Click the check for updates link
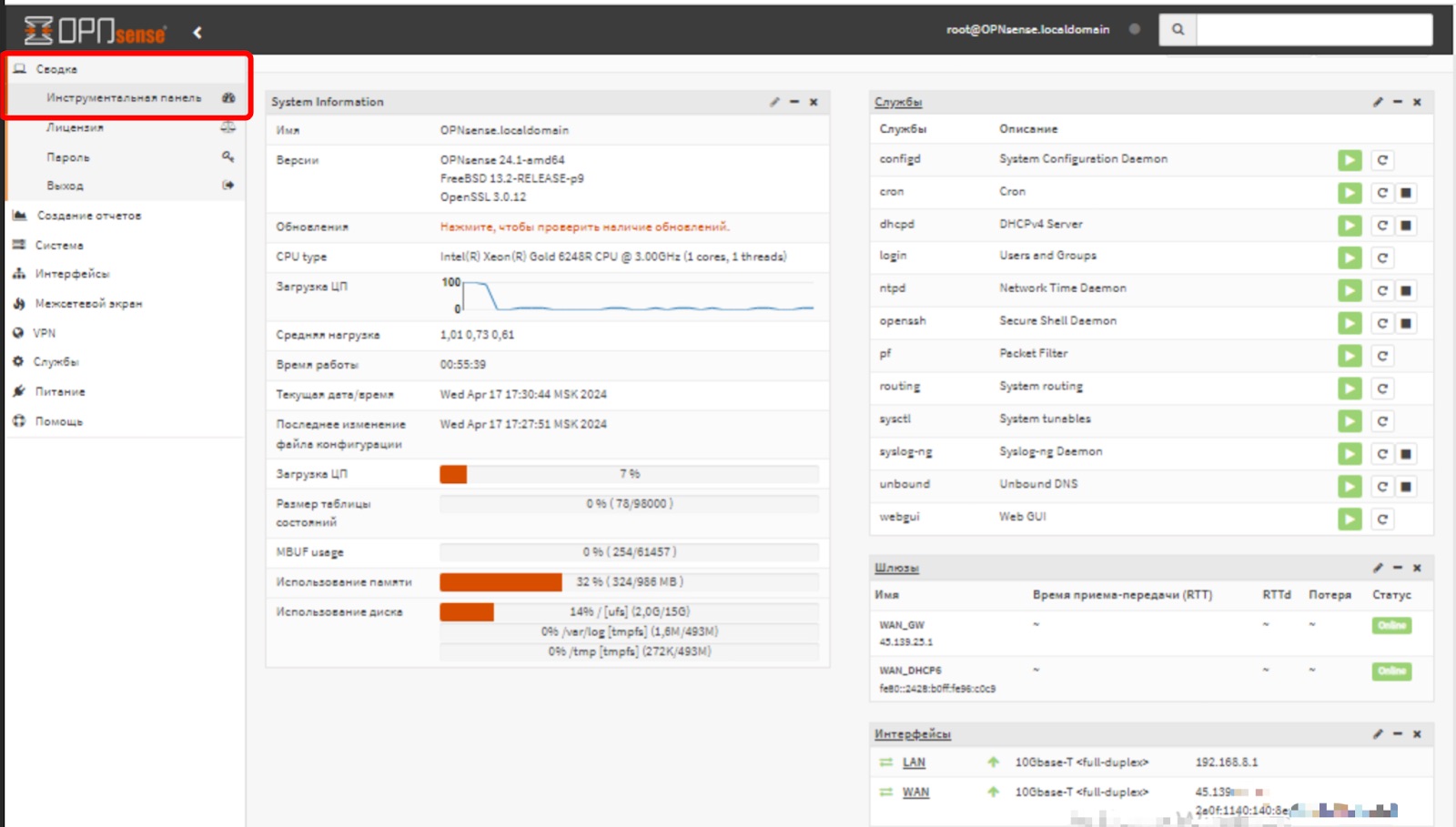The height and width of the screenshot is (827, 1456). [584, 227]
